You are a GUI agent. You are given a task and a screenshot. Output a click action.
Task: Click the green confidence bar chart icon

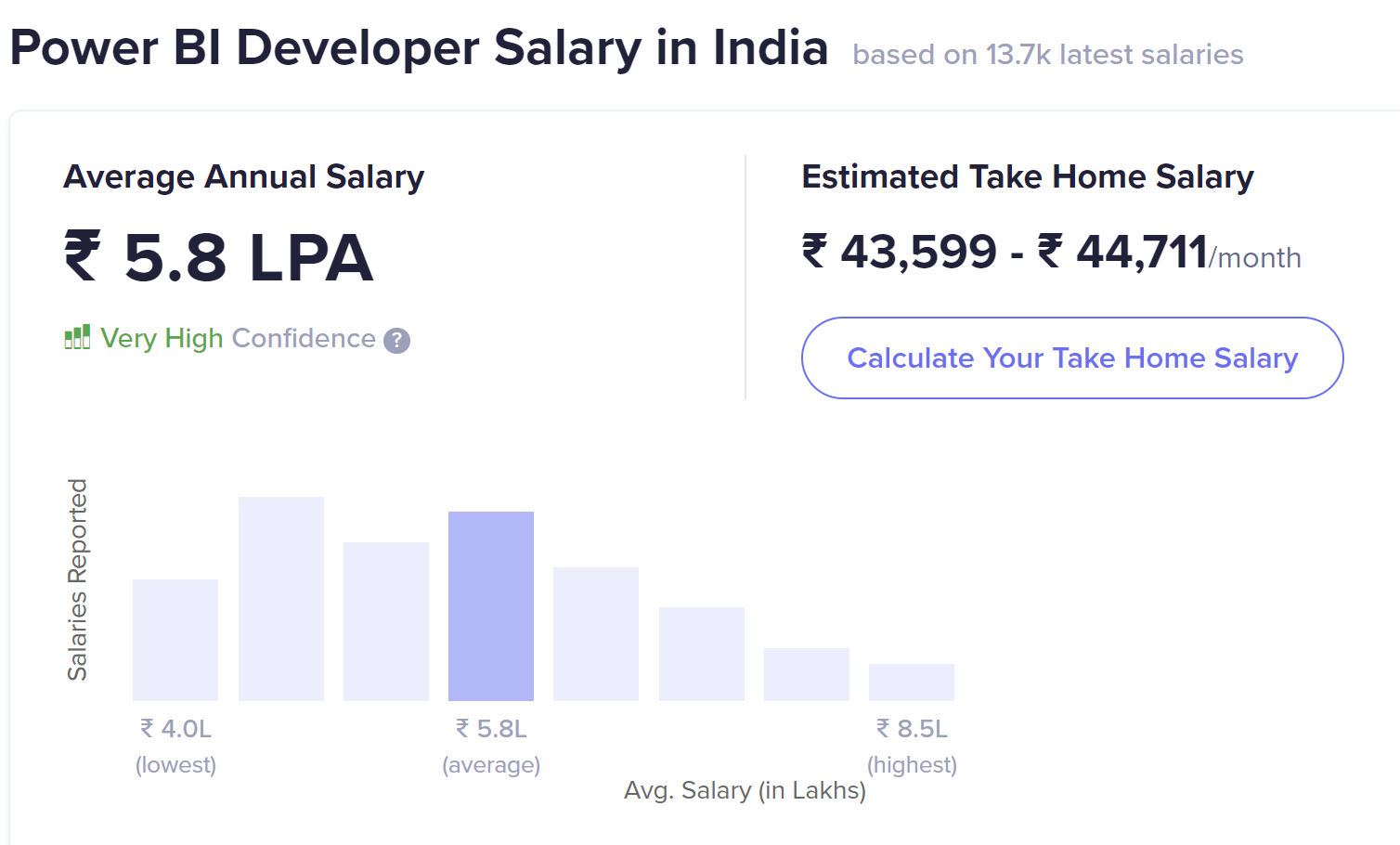[x=76, y=338]
